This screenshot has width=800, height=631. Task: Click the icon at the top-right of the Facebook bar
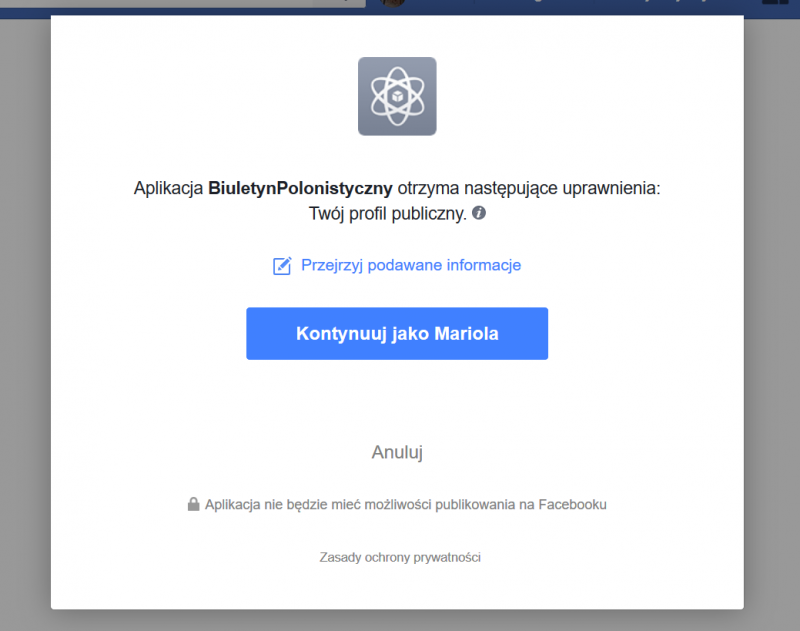click(775, 5)
